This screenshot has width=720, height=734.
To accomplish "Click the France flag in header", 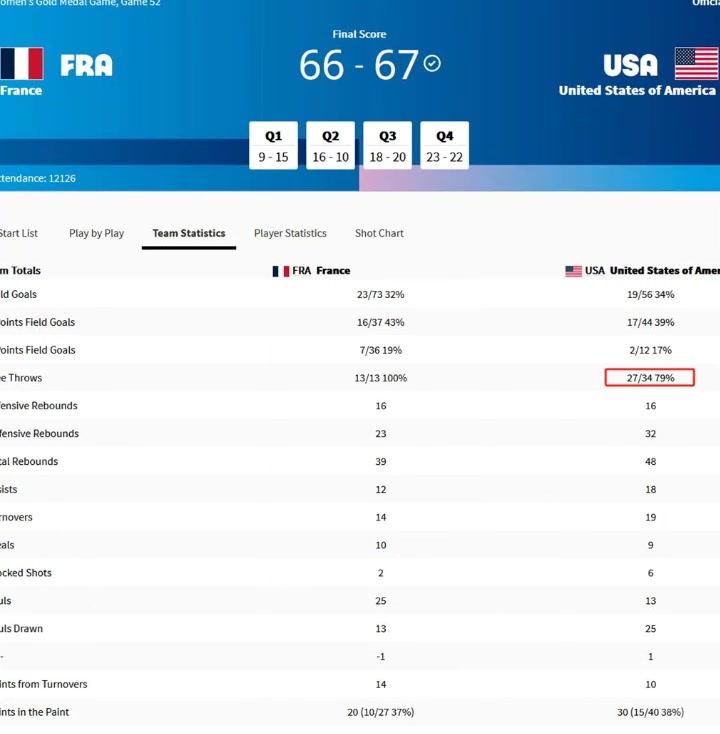I will click(x=22, y=64).
